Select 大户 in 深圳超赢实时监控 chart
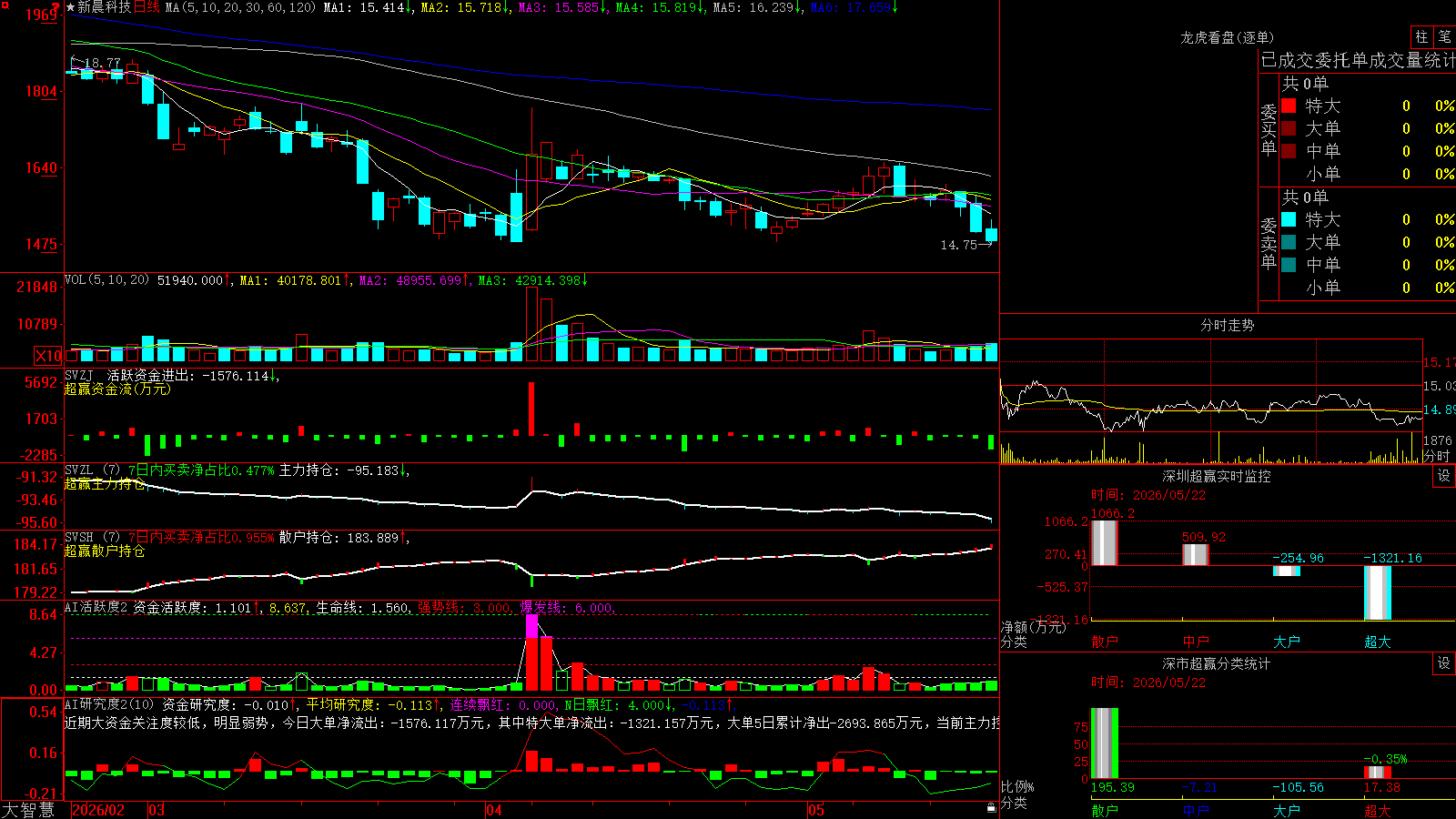The image size is (1456, 819). [1287, 642]
